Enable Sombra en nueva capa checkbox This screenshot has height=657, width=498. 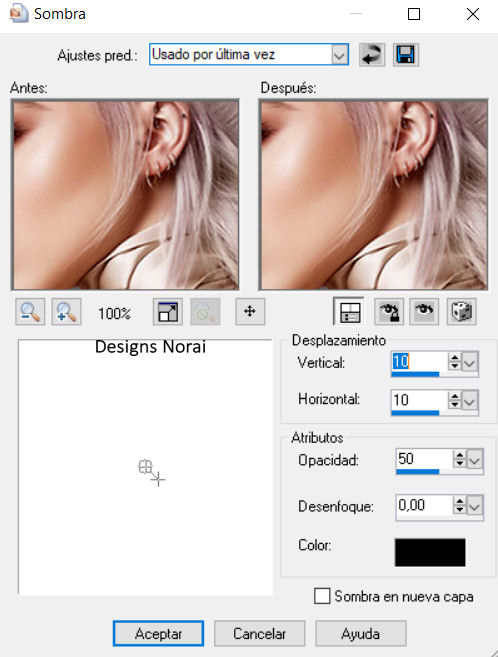click(x=322, y=596)
